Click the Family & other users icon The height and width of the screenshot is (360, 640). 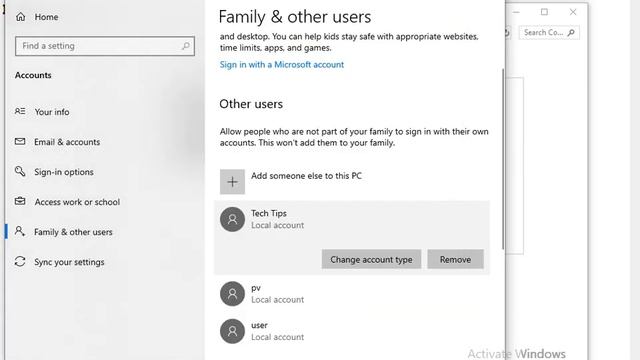[x=20, y=231]
